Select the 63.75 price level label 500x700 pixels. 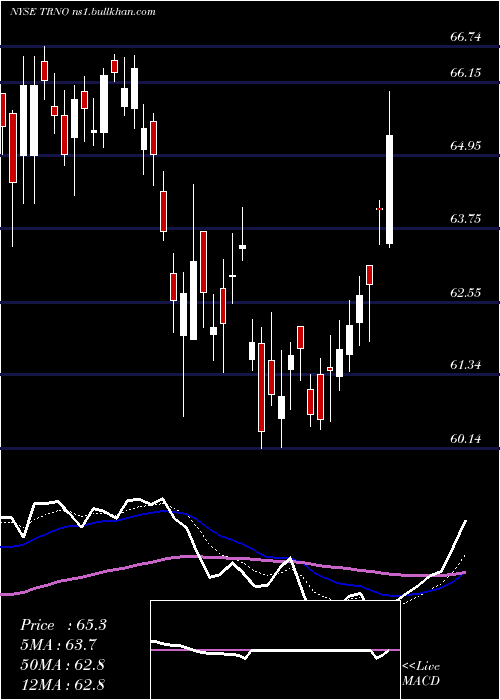pyautogui.click(x=466, y=219)
